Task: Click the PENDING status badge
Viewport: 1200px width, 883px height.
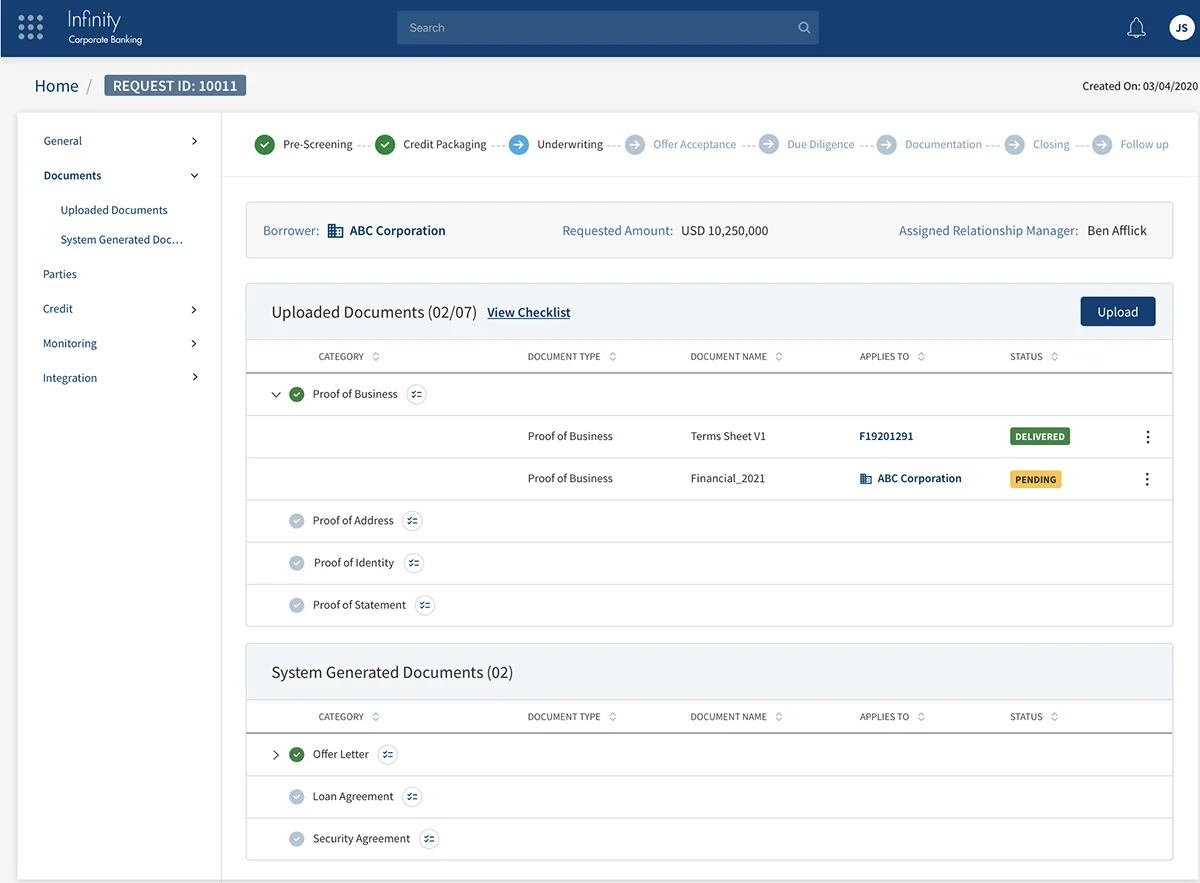Action: [x=1036, y=480]
